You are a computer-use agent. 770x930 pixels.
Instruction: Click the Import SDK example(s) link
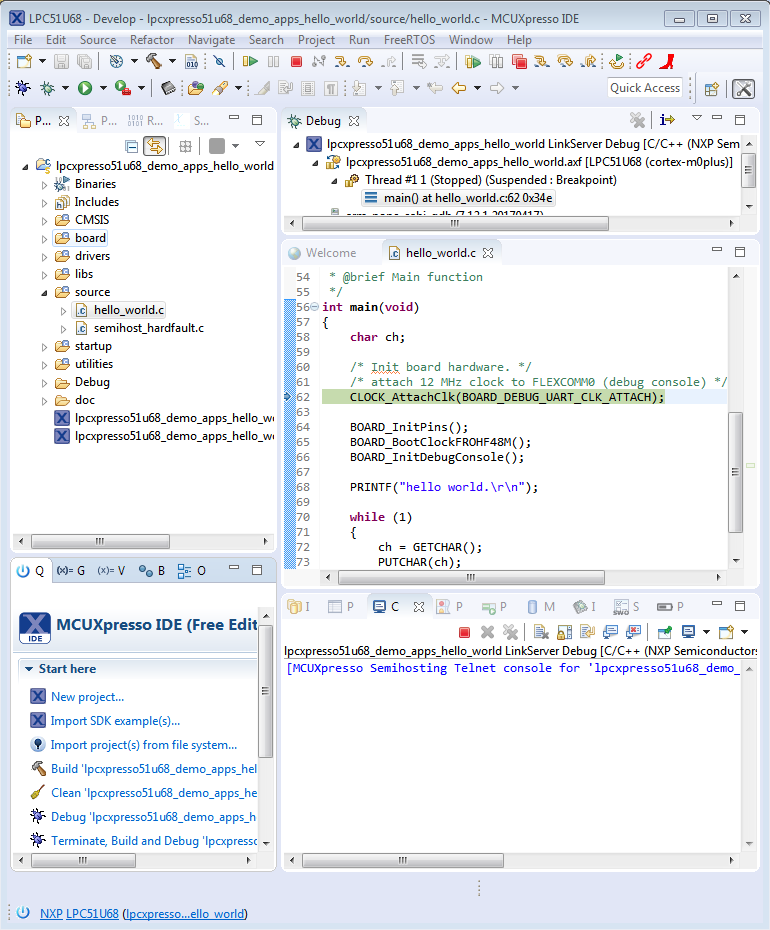click(x=115, y=721)
